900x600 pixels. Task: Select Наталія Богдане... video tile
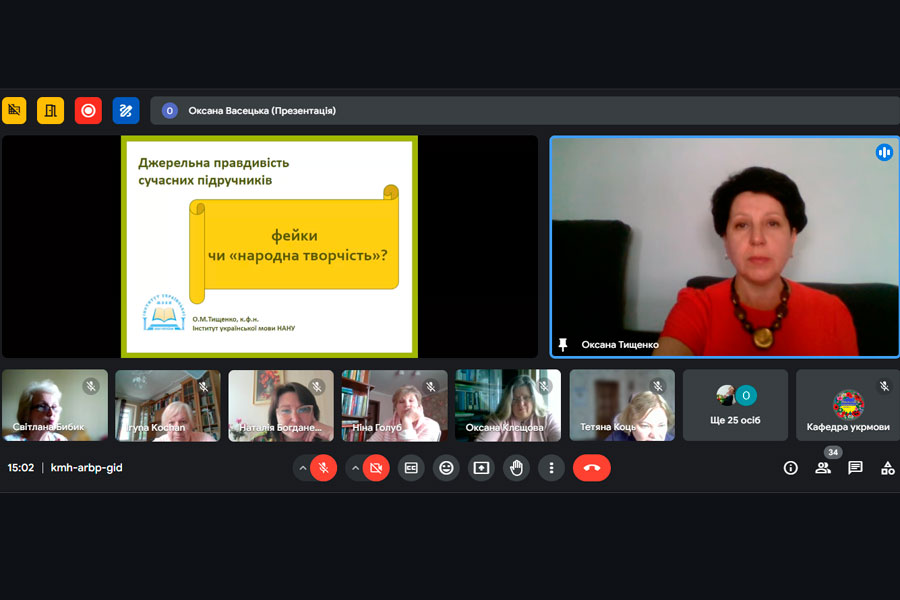(x=281, y=405)
